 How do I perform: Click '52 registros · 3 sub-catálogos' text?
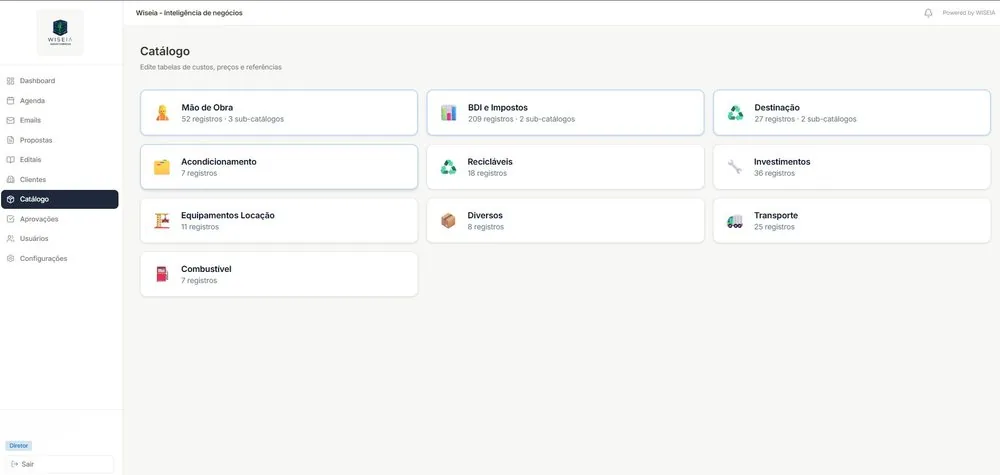pos(232,119)
